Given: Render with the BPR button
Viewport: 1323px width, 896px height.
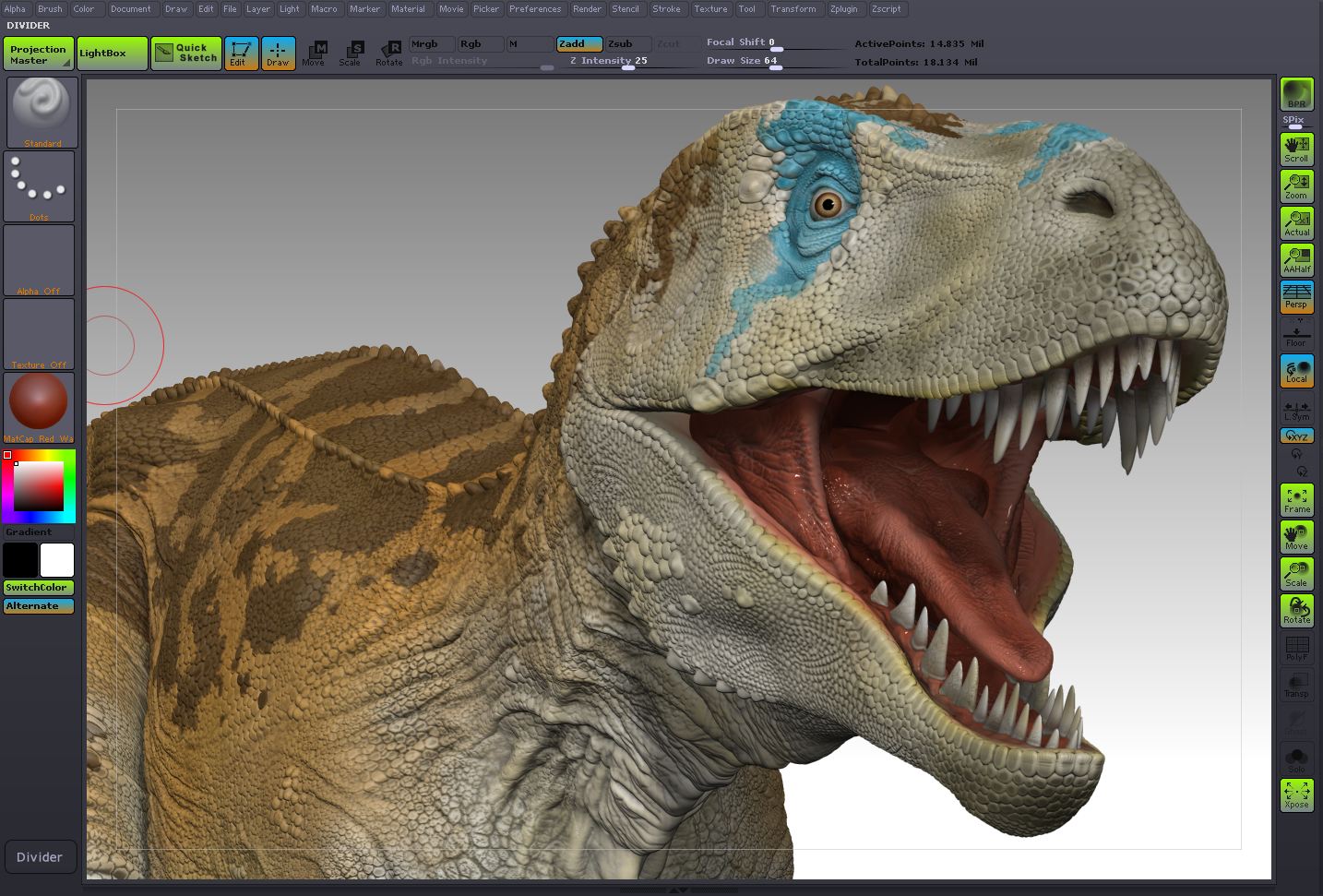Looking at the screenshot, I should (1296, 94).
